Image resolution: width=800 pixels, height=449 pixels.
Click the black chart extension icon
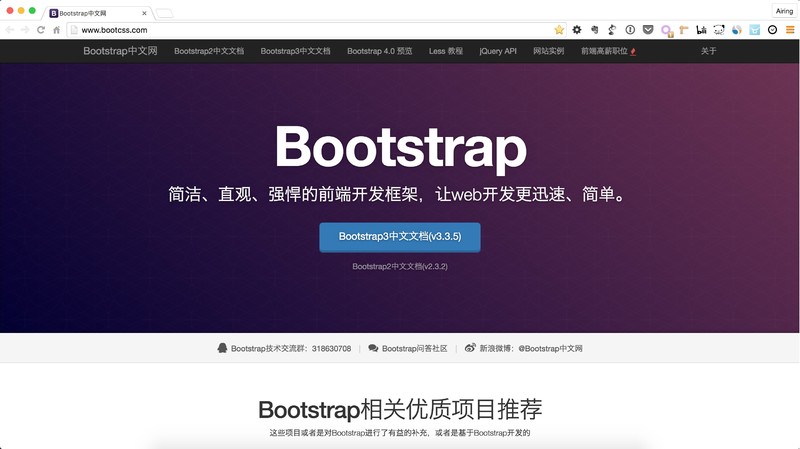[702, 30]
